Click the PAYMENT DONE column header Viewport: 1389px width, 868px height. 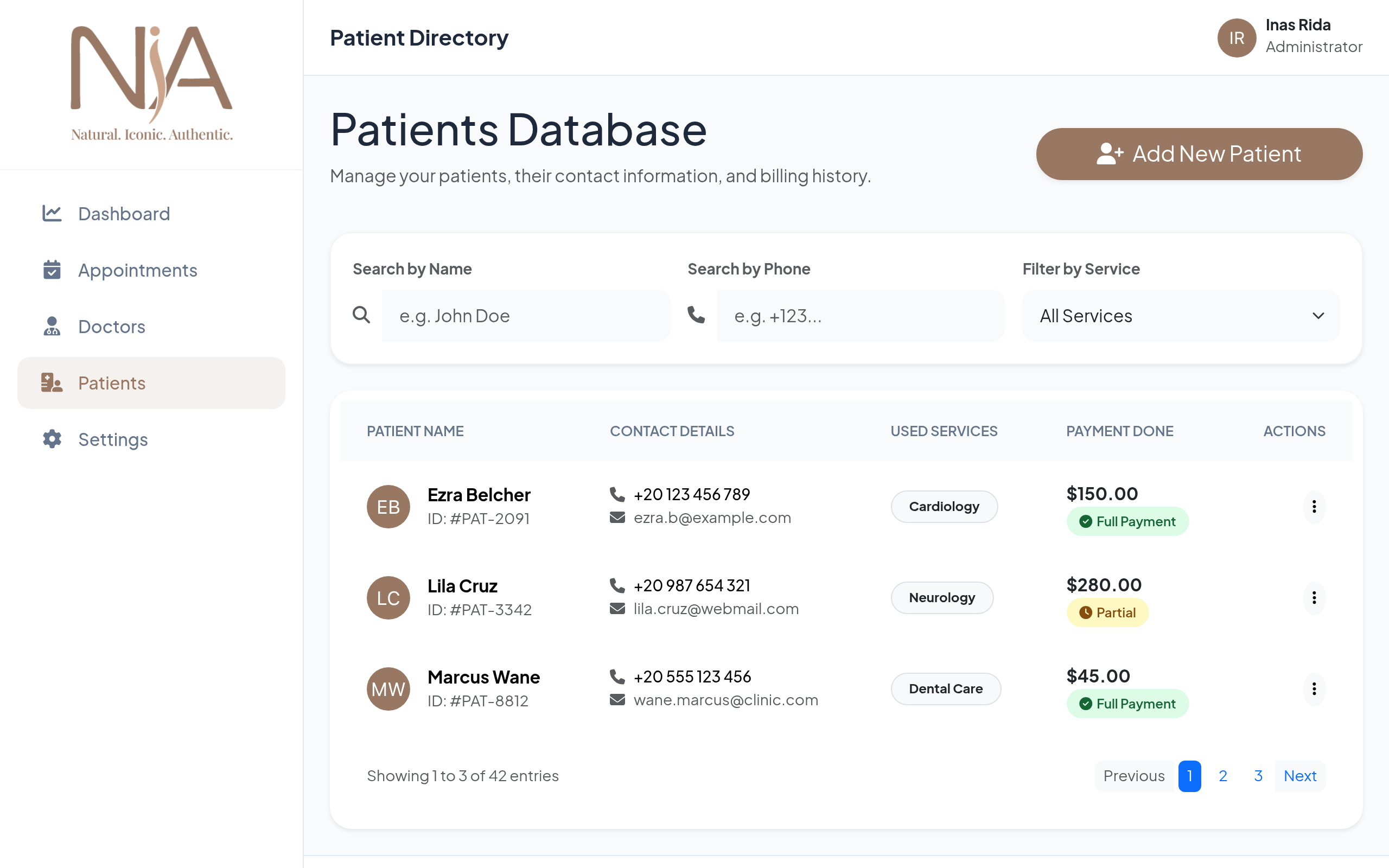point(1119,431)
